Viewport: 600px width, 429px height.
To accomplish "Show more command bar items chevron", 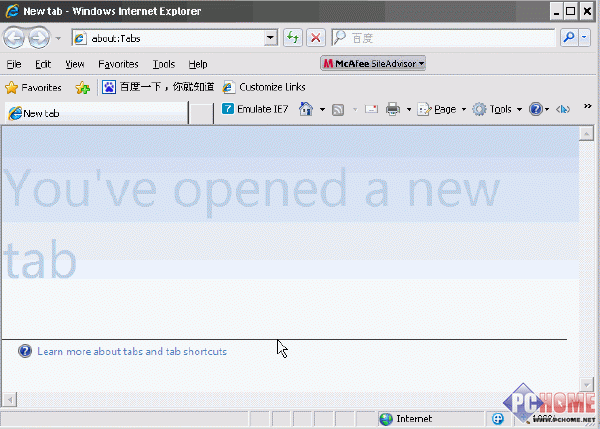I will (587, 106).
